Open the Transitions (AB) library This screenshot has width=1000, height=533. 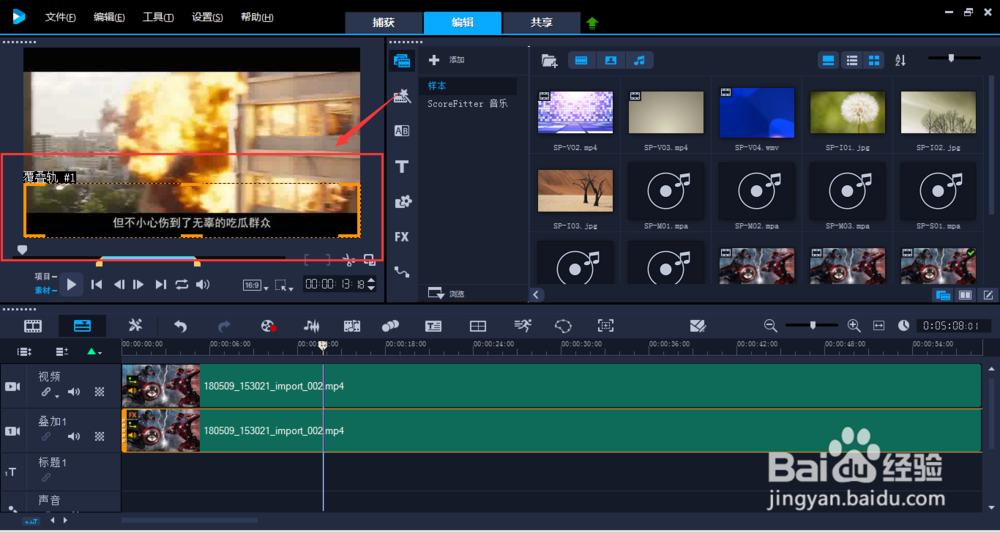(402, 131)
